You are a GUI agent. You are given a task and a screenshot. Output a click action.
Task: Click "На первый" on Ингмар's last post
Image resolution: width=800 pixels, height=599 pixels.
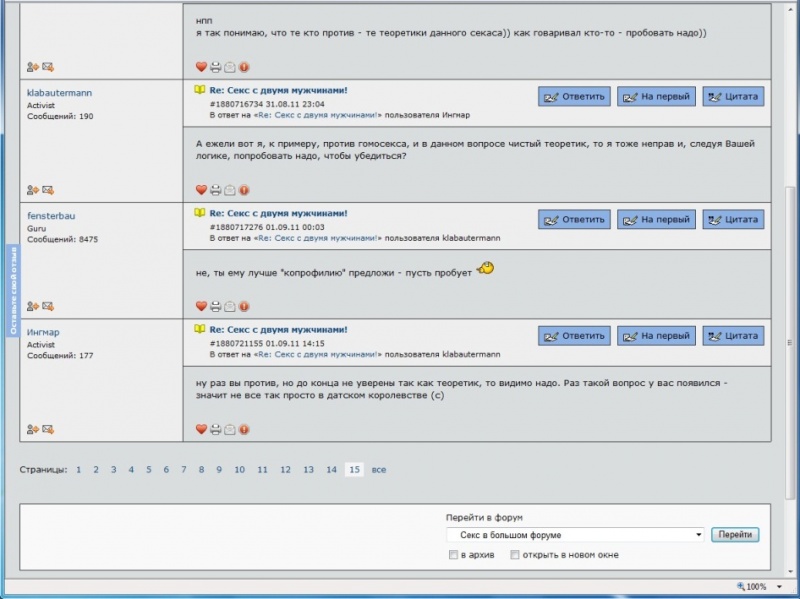click(x=656, y=336)
